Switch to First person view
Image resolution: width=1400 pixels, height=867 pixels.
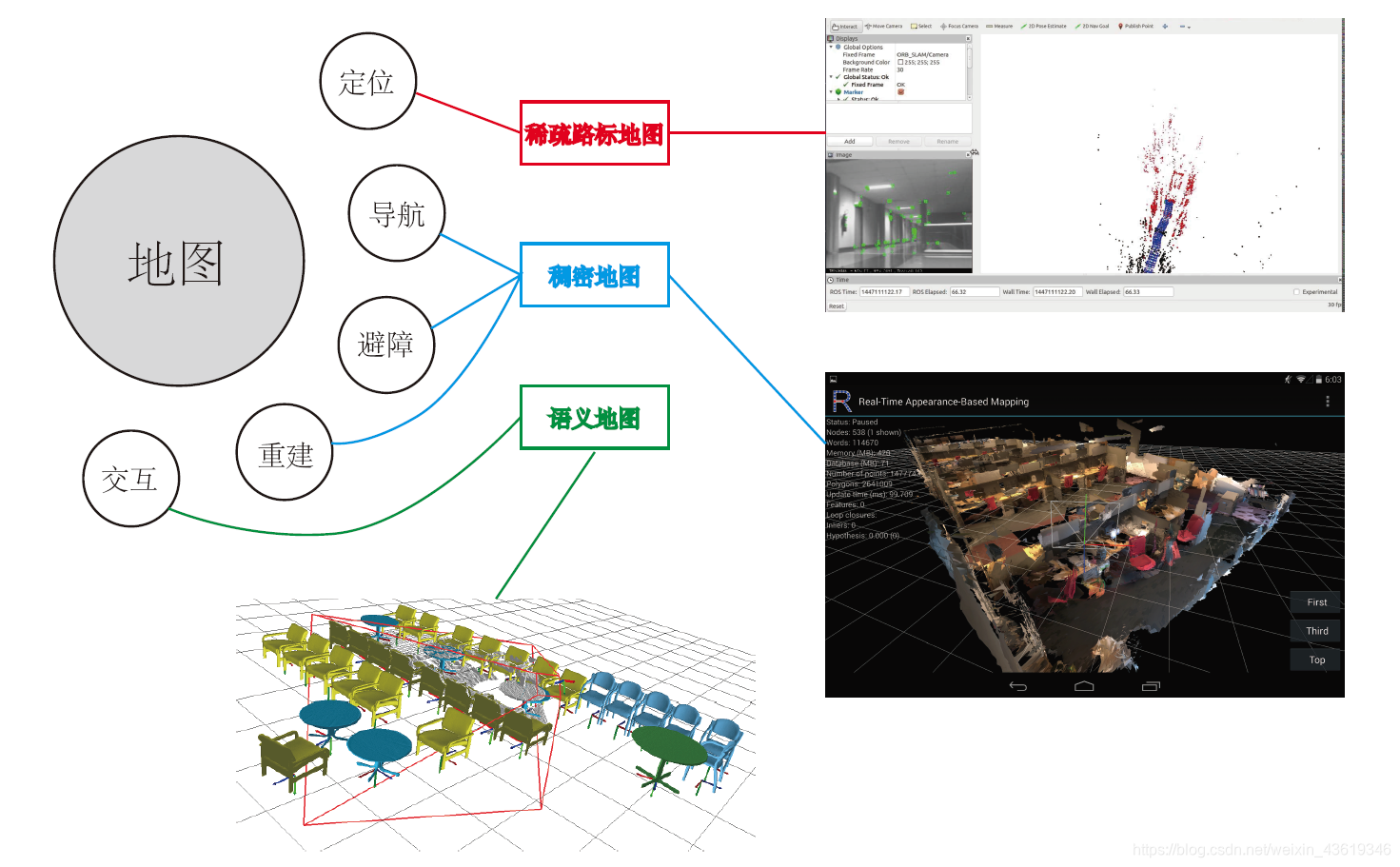[x=1316, y=602]
